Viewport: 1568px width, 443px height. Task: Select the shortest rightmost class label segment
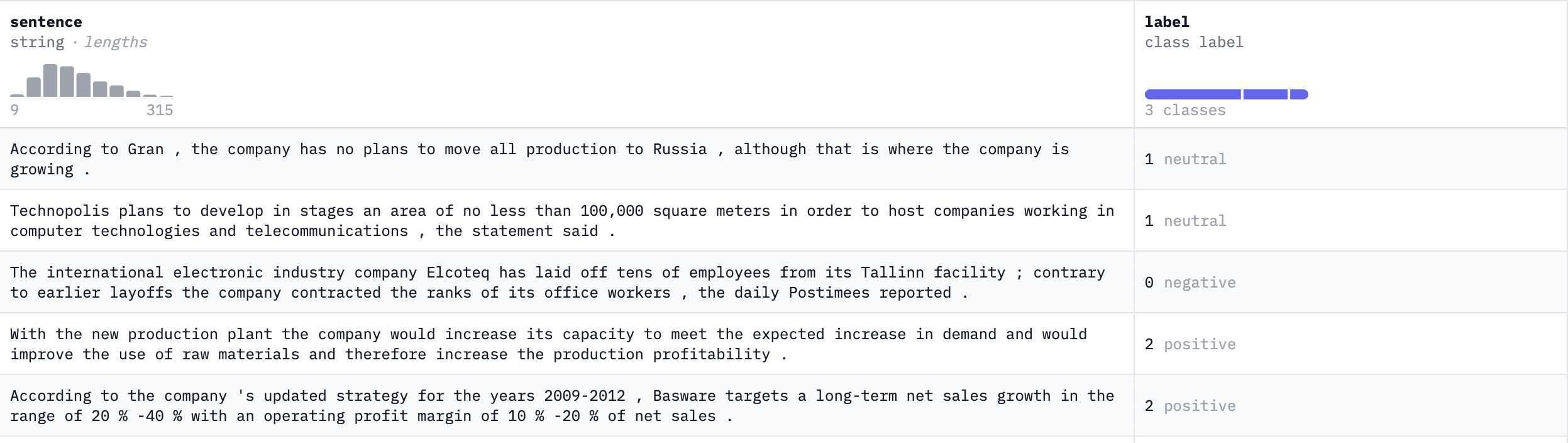pos(1299,94)
